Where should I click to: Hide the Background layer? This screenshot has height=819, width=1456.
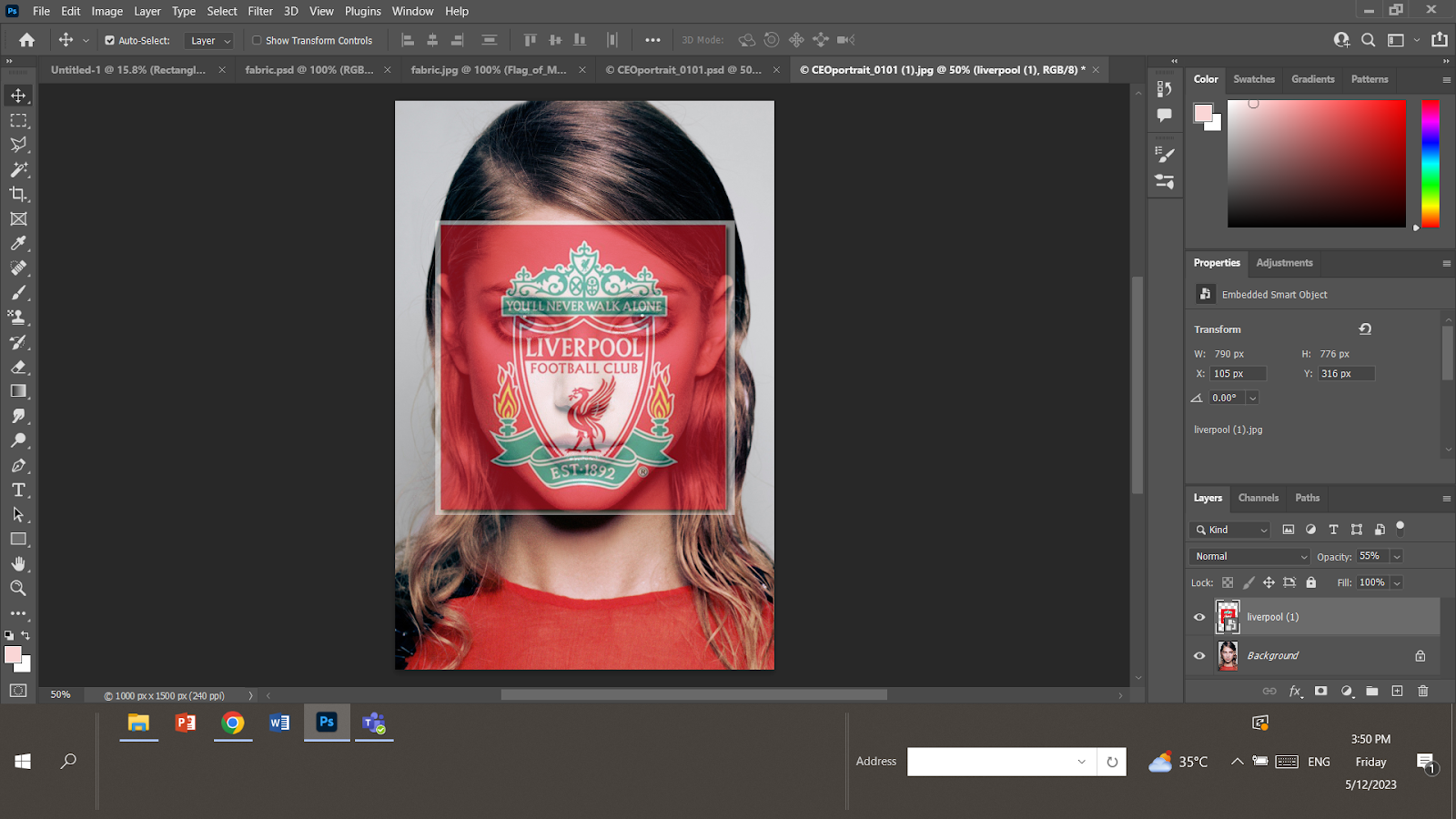point(1199,655)
